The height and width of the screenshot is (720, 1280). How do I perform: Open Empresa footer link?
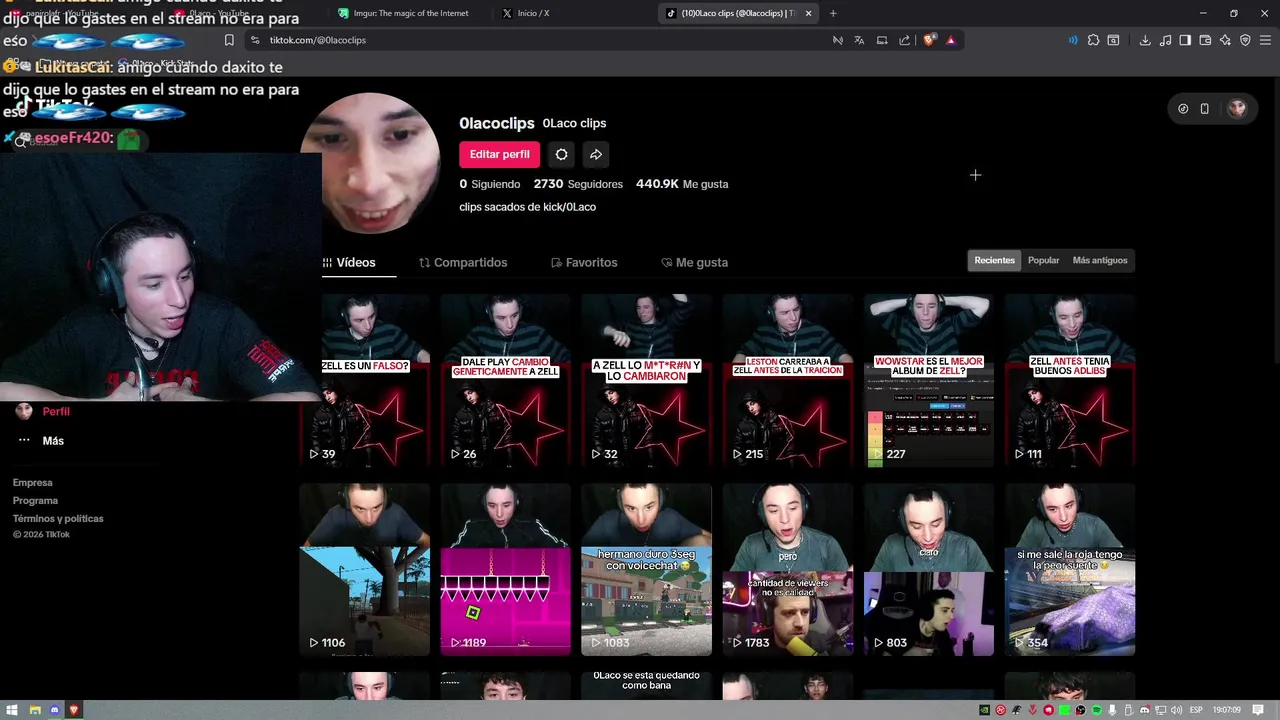32,483
